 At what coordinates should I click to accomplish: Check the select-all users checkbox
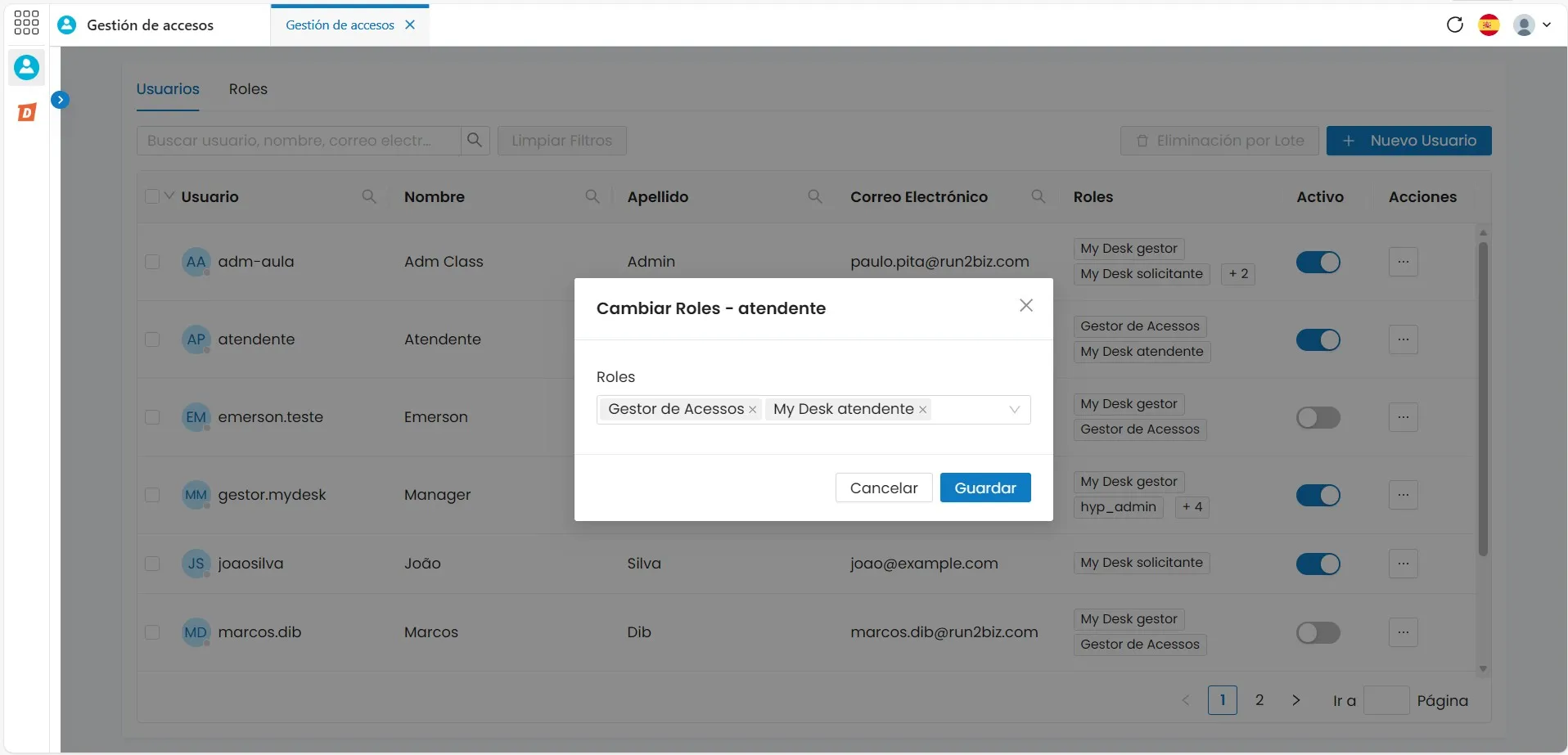click(x=152, y=196)
